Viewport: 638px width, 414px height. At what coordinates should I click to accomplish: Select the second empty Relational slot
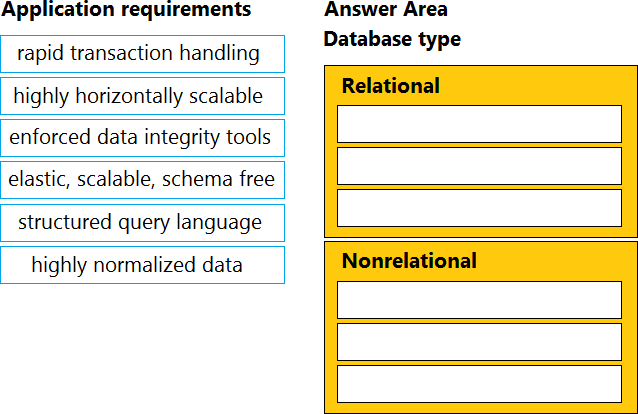(x=479, y=166)
